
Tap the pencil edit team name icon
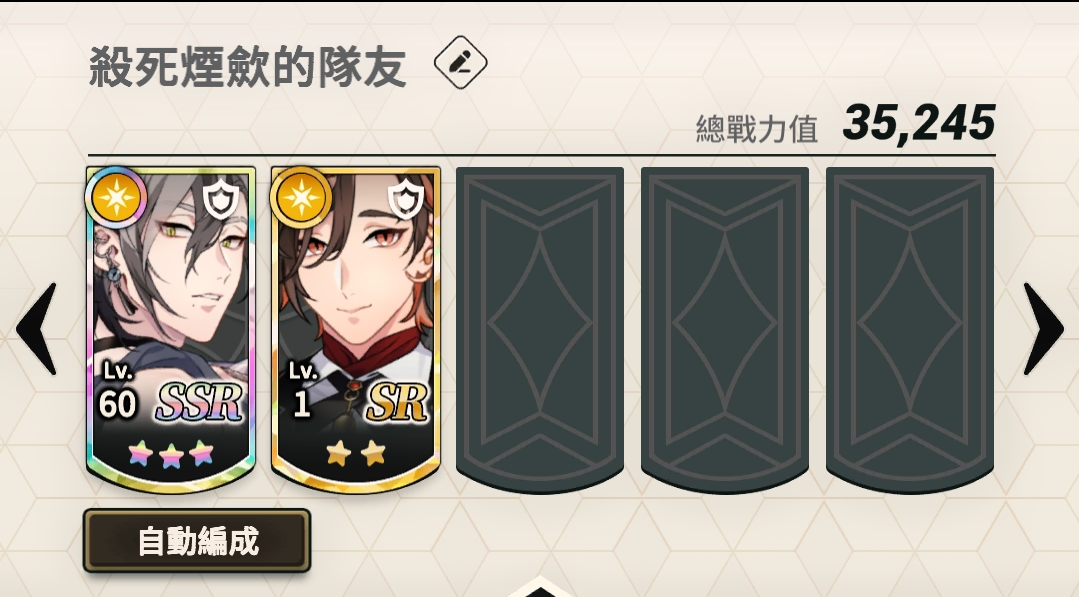click(x=460, y=63)
